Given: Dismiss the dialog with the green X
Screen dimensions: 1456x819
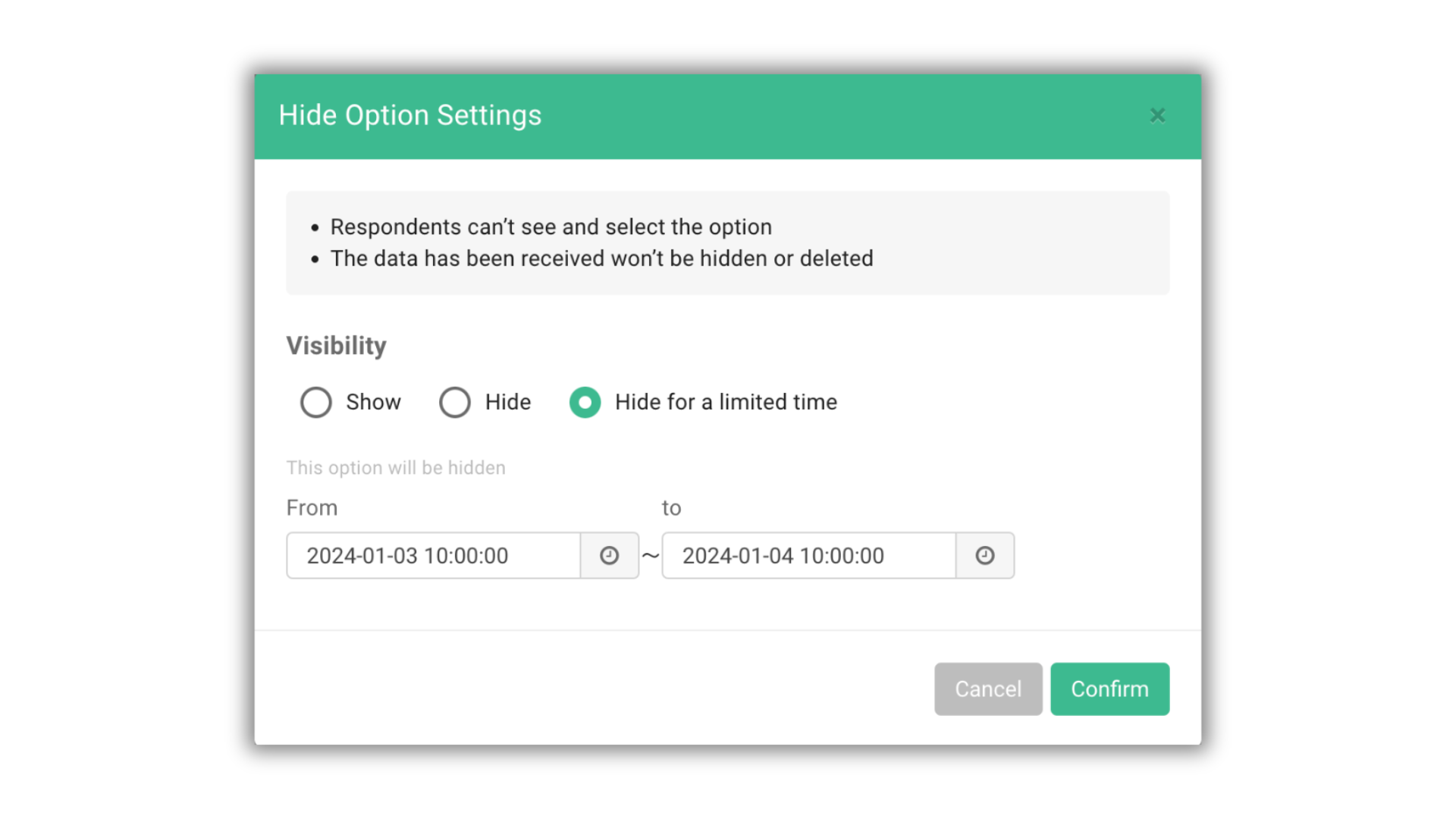Looking at the screenshot, I should point(1157,115).
